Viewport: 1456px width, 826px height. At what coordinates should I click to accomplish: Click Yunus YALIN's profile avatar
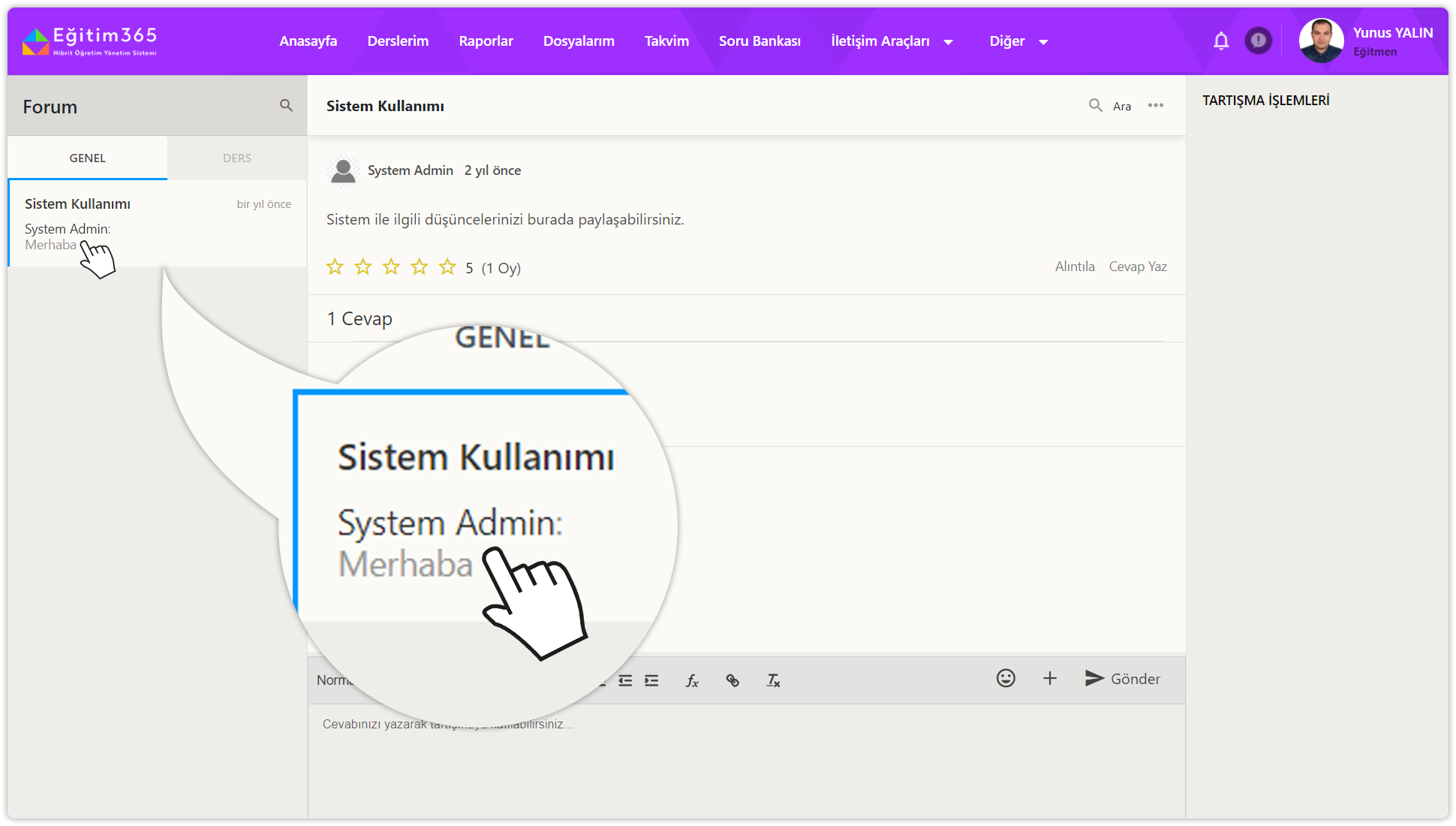tap(1321, 41)
